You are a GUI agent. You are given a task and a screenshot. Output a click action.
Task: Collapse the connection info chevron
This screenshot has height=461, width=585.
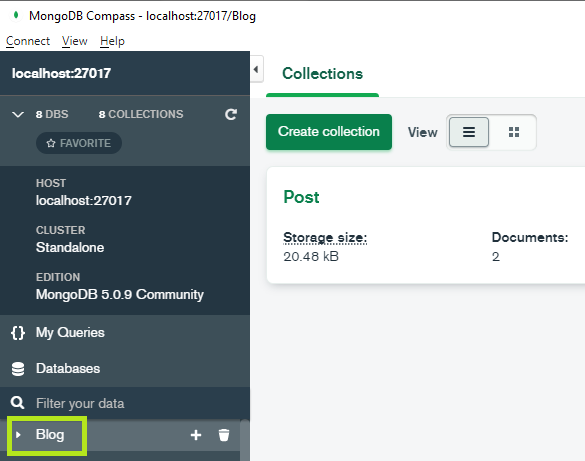[x=18, y=114]
